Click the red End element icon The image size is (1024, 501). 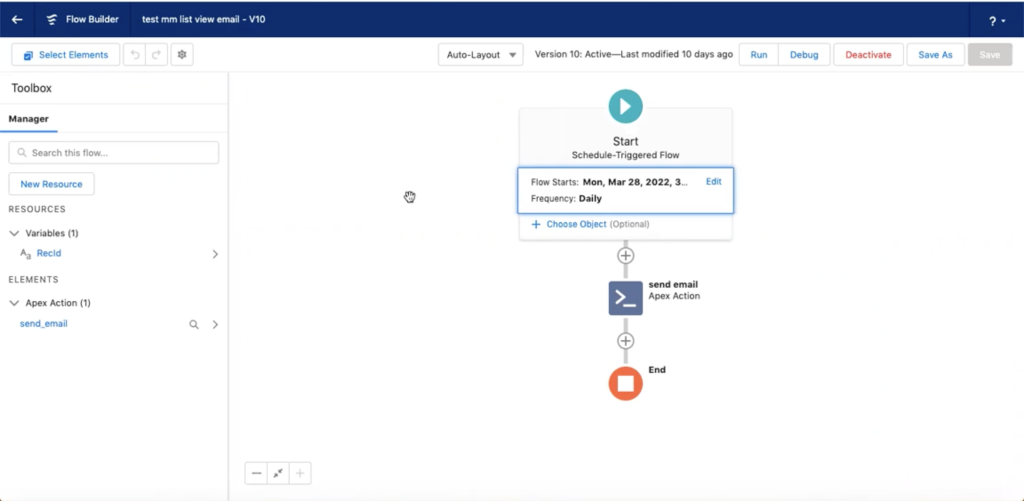[625, 383]
